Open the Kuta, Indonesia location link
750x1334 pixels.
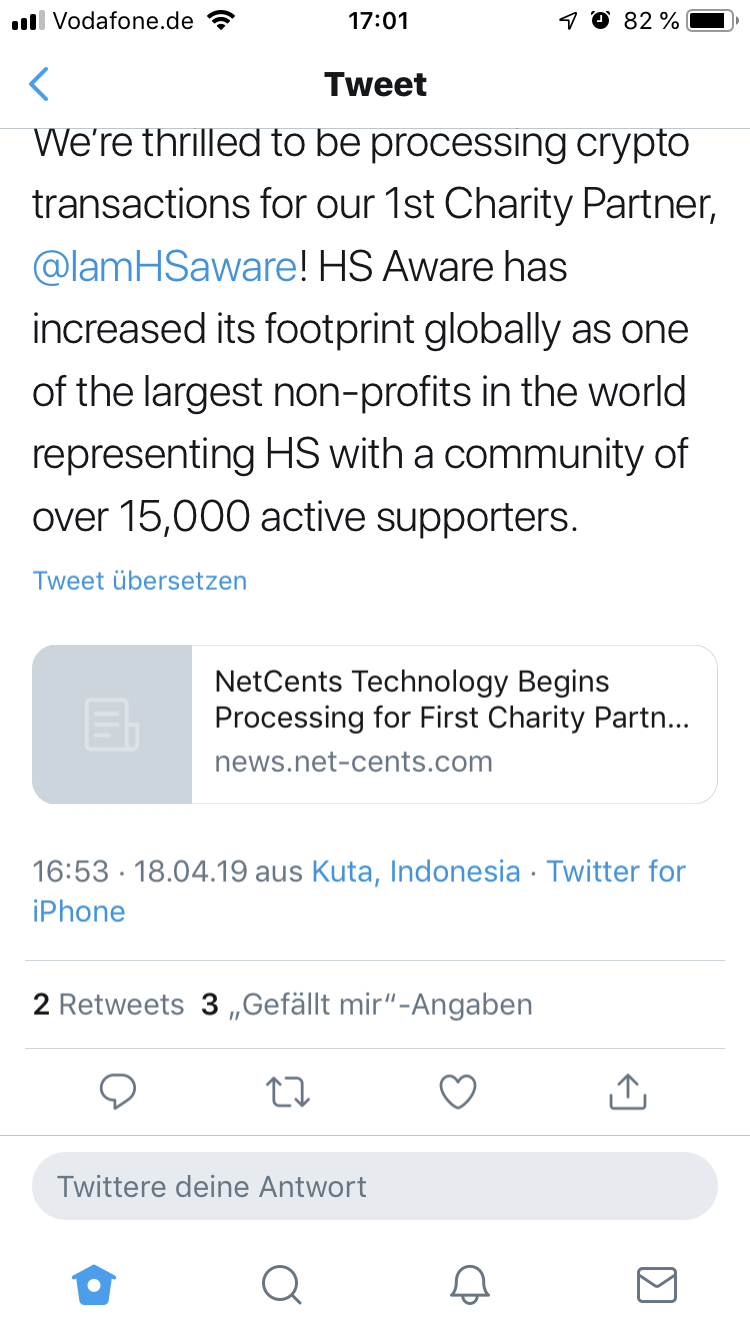(416, 871)
